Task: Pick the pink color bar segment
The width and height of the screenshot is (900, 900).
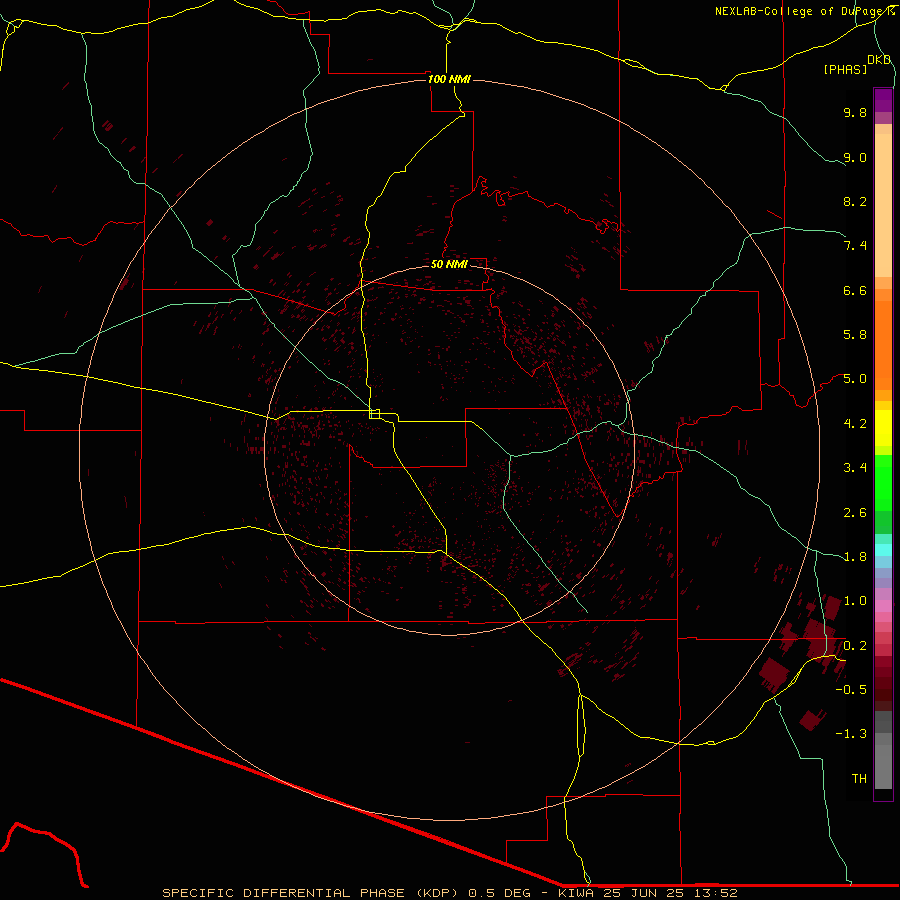Action: coord(883,606)
